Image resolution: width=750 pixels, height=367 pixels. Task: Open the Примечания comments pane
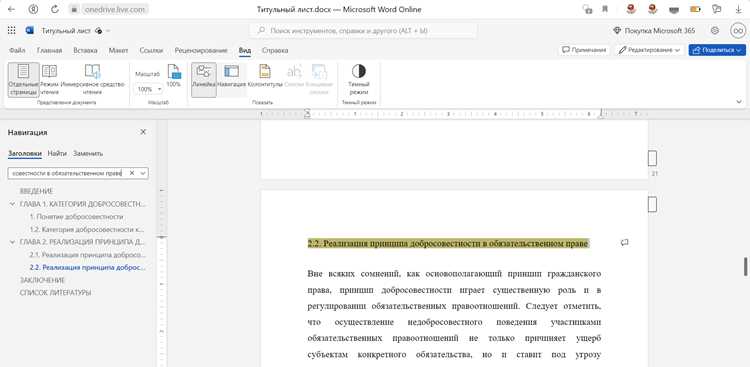[x=584, y=50]
